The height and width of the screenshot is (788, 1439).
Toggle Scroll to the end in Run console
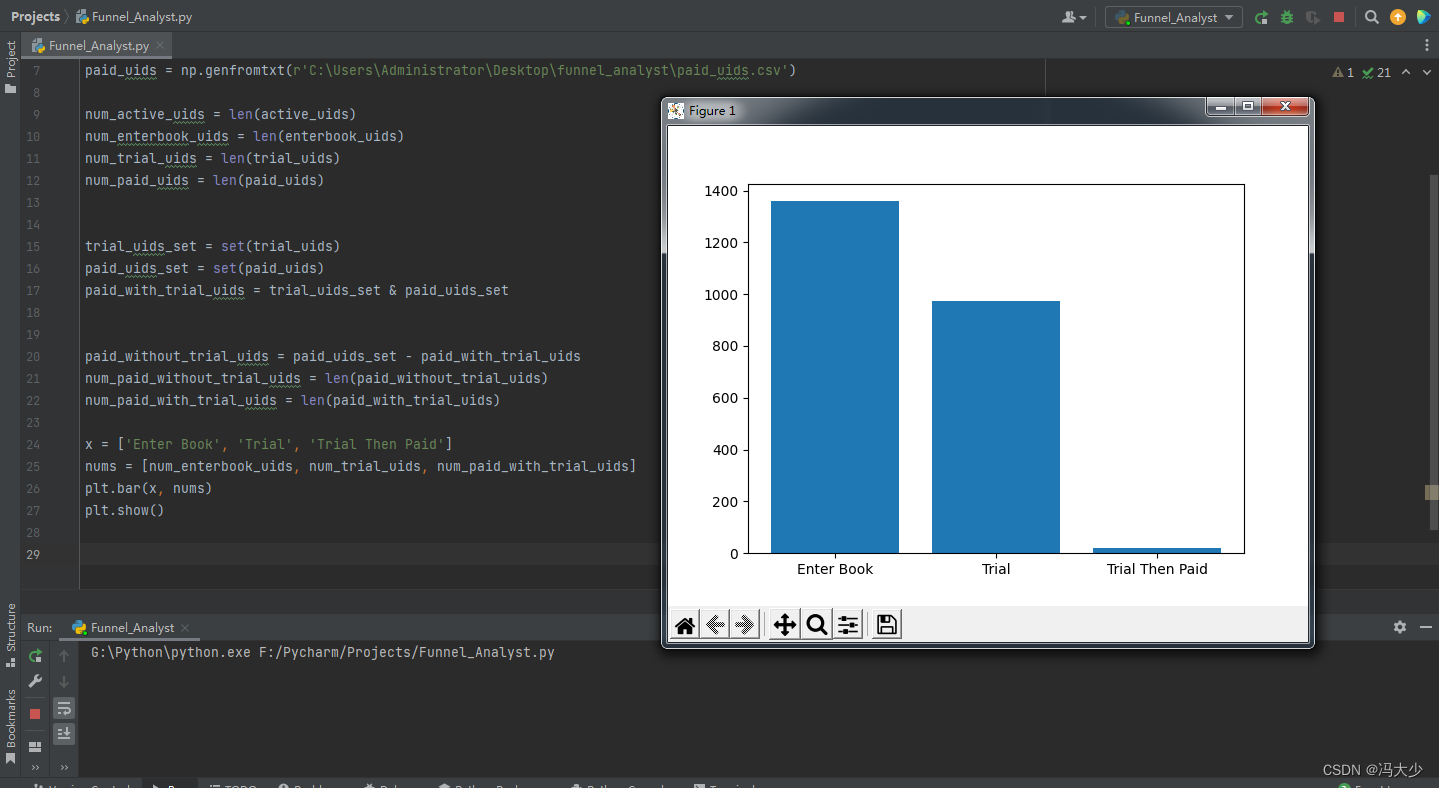(x=64, y=734)
